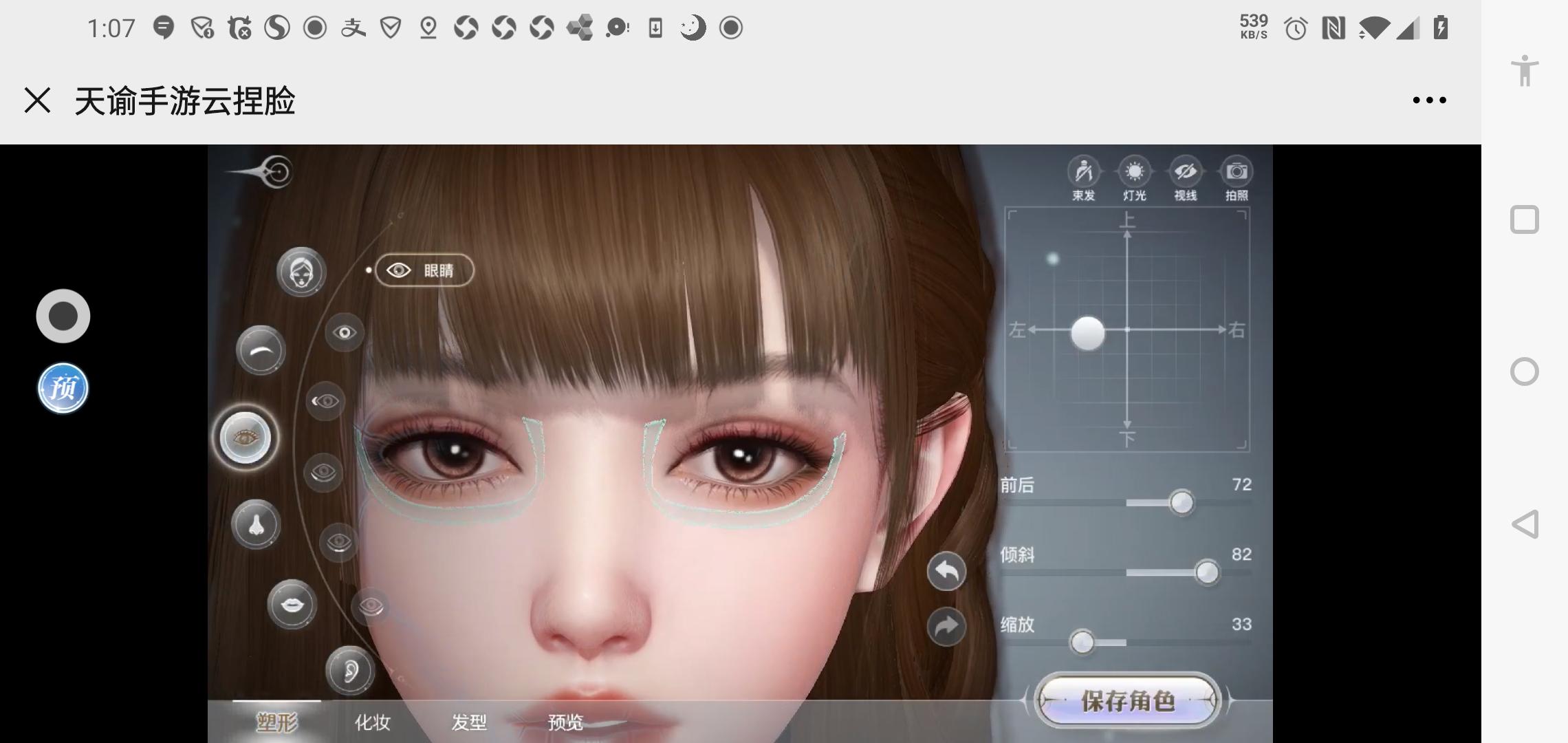This screenshot has width=1568, height=743.
Task: Click the 眼睛 label pill
Action: 424,270
